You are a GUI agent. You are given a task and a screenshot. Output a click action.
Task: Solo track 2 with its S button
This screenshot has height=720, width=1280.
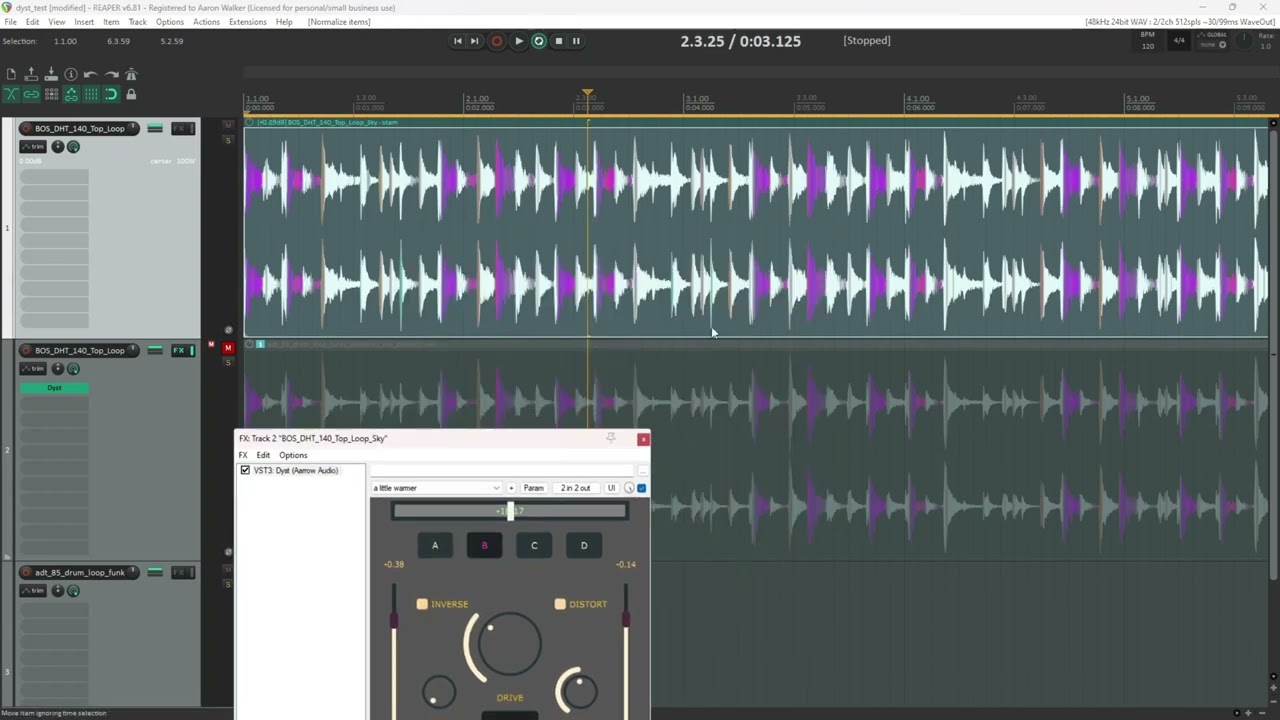click(x=228, y=362)
